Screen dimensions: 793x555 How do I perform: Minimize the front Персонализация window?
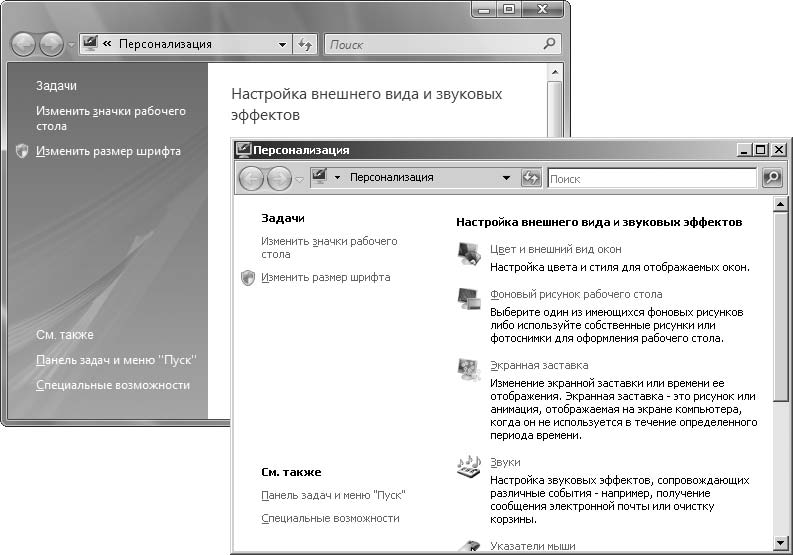point(744,150)
